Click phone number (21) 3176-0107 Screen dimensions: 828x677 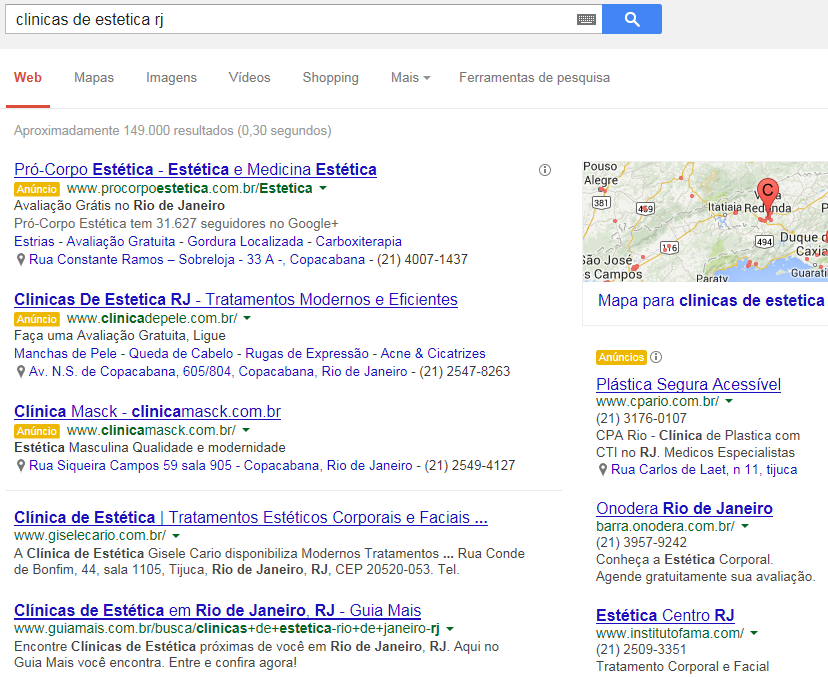tap(641, 419)
